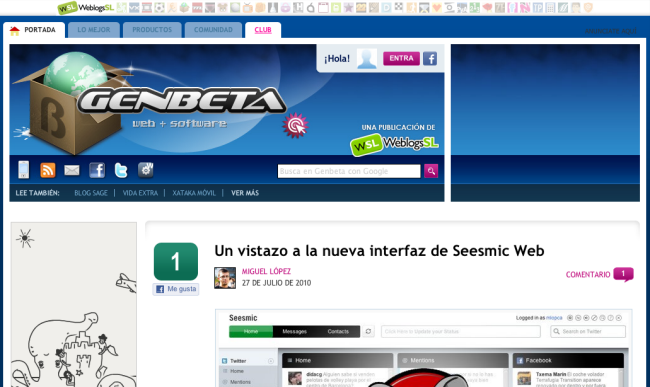Go to the Portada tab
Viewport: 650px width, 387px height.
pyautogui.click(x=33, y=30)
